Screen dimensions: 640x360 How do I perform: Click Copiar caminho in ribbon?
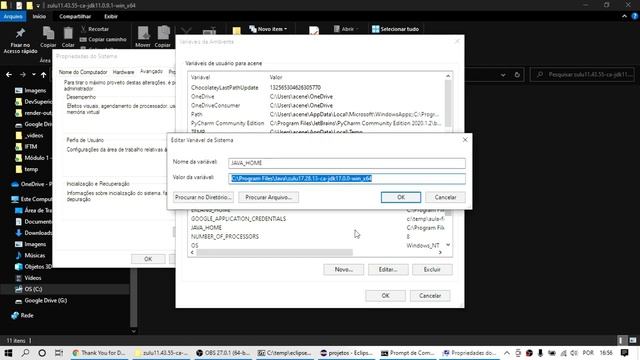(x=103, y=40)
